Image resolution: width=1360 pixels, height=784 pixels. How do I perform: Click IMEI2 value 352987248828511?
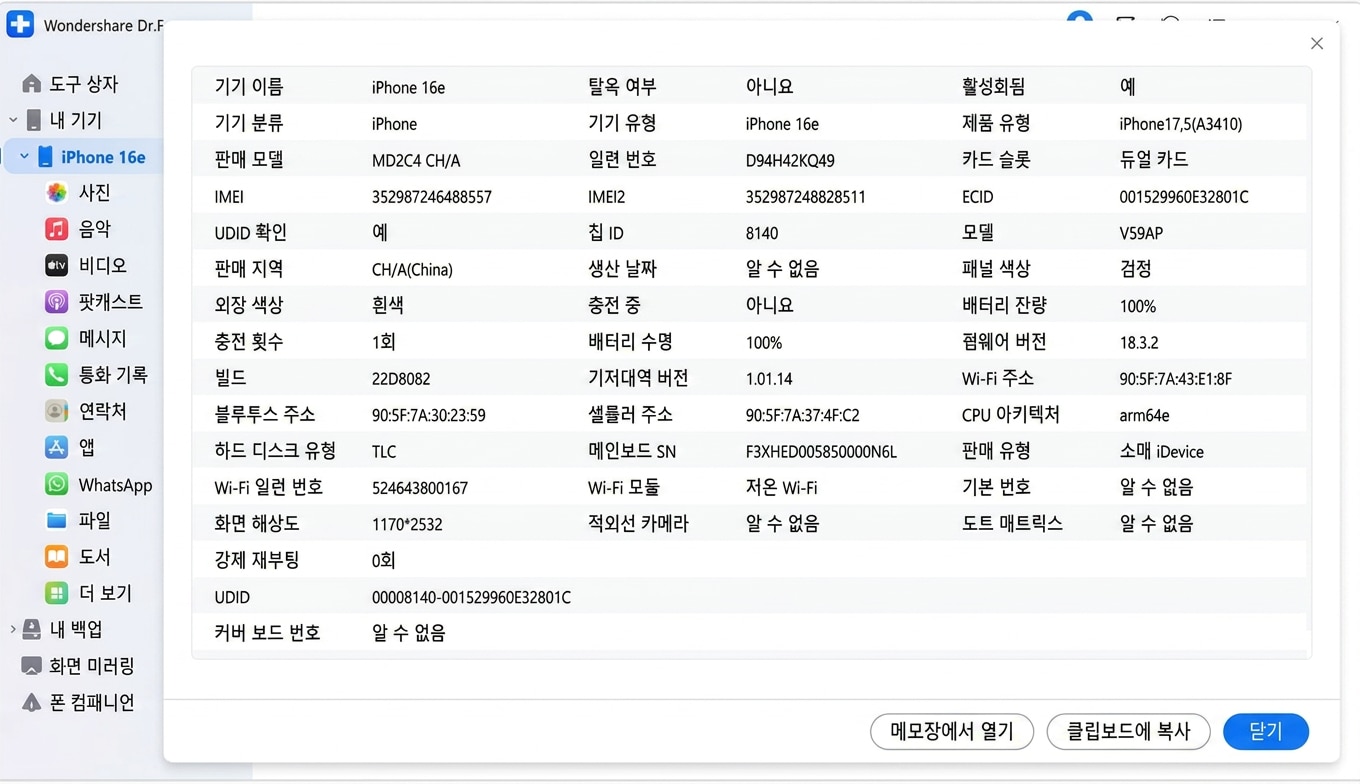coord(806,197)
